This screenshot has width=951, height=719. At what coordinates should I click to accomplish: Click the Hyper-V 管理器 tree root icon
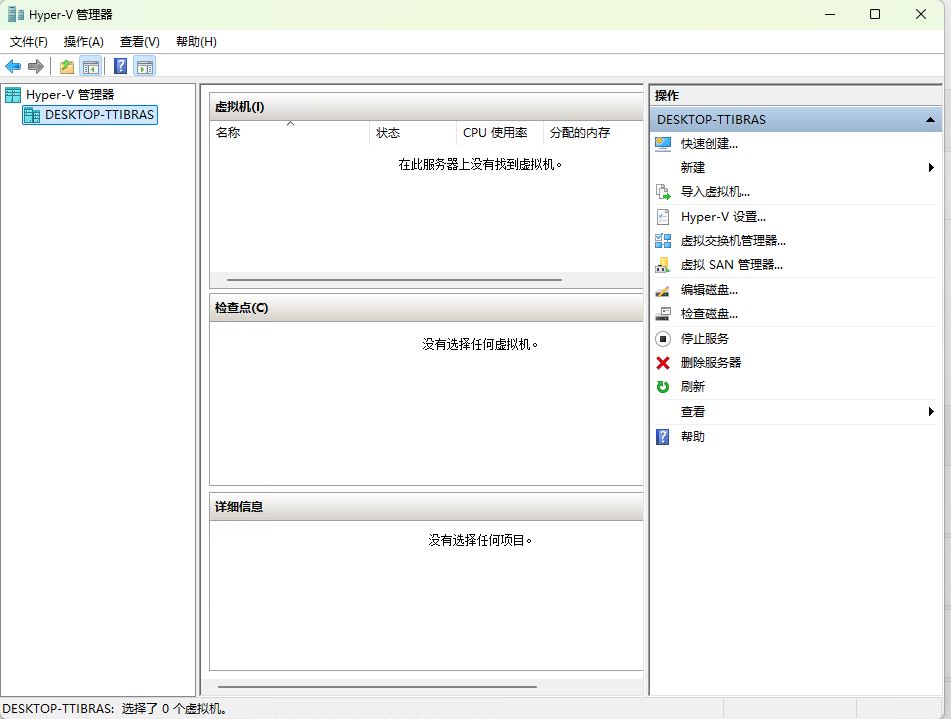(x=13, y=95)
